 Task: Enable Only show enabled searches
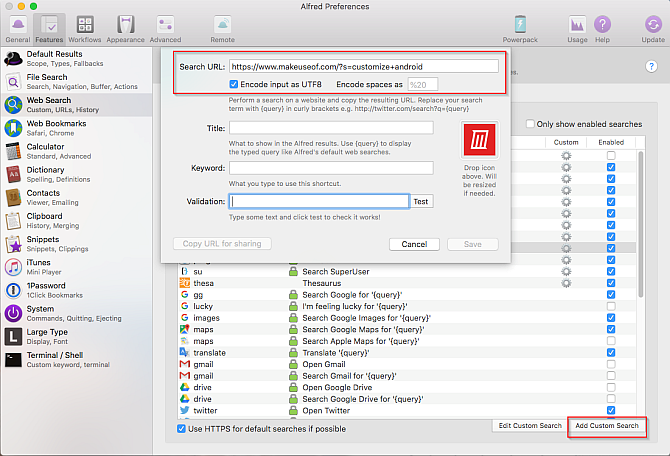[x=530, y=124]
